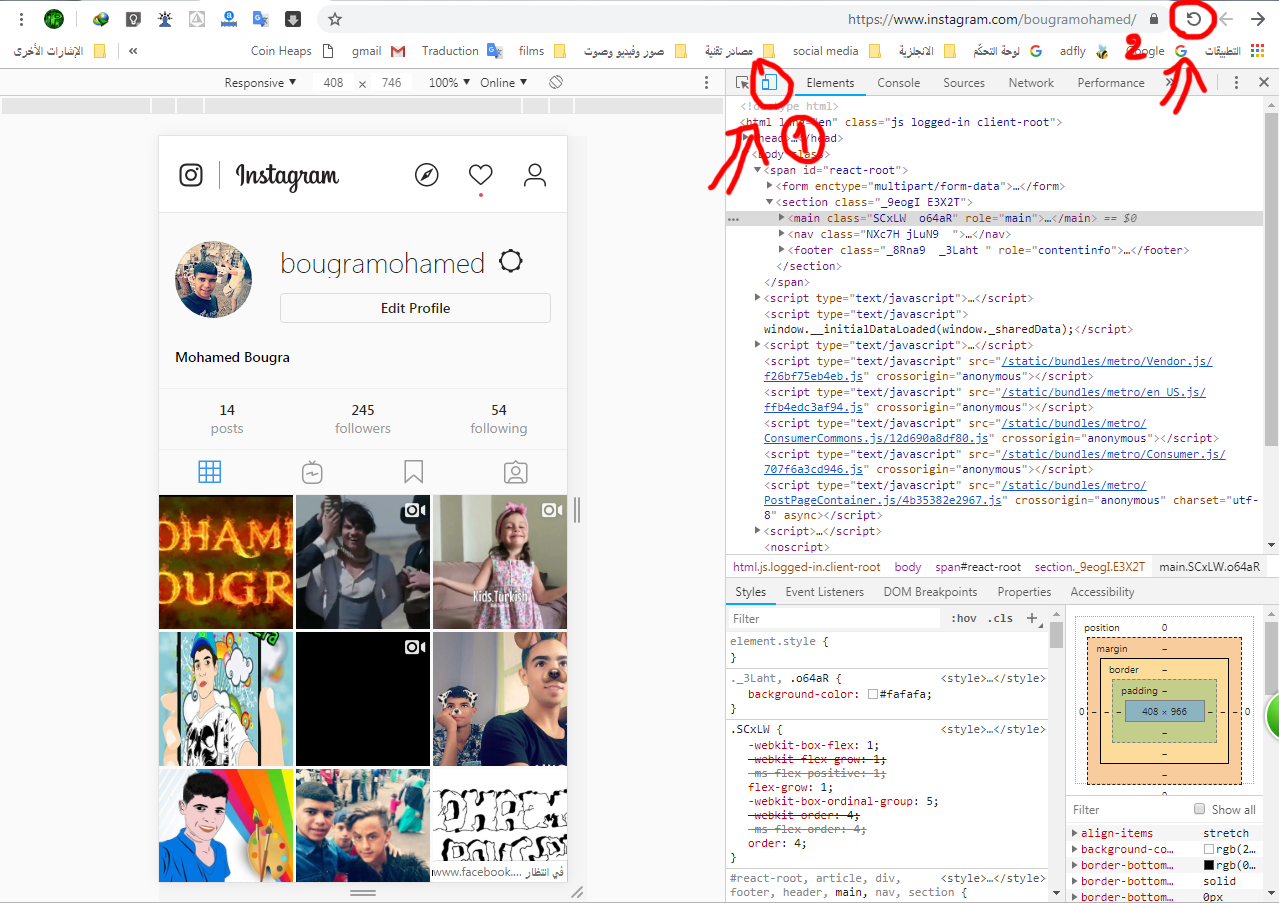Toggle element state with :hov button
1279x903 pixels.
pyautogui.click(x=964, y=618)
